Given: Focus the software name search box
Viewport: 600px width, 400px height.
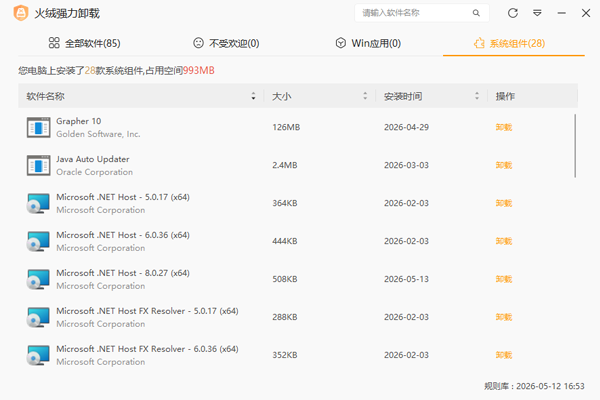Looking at the screenshot, I should coord(422,13).
